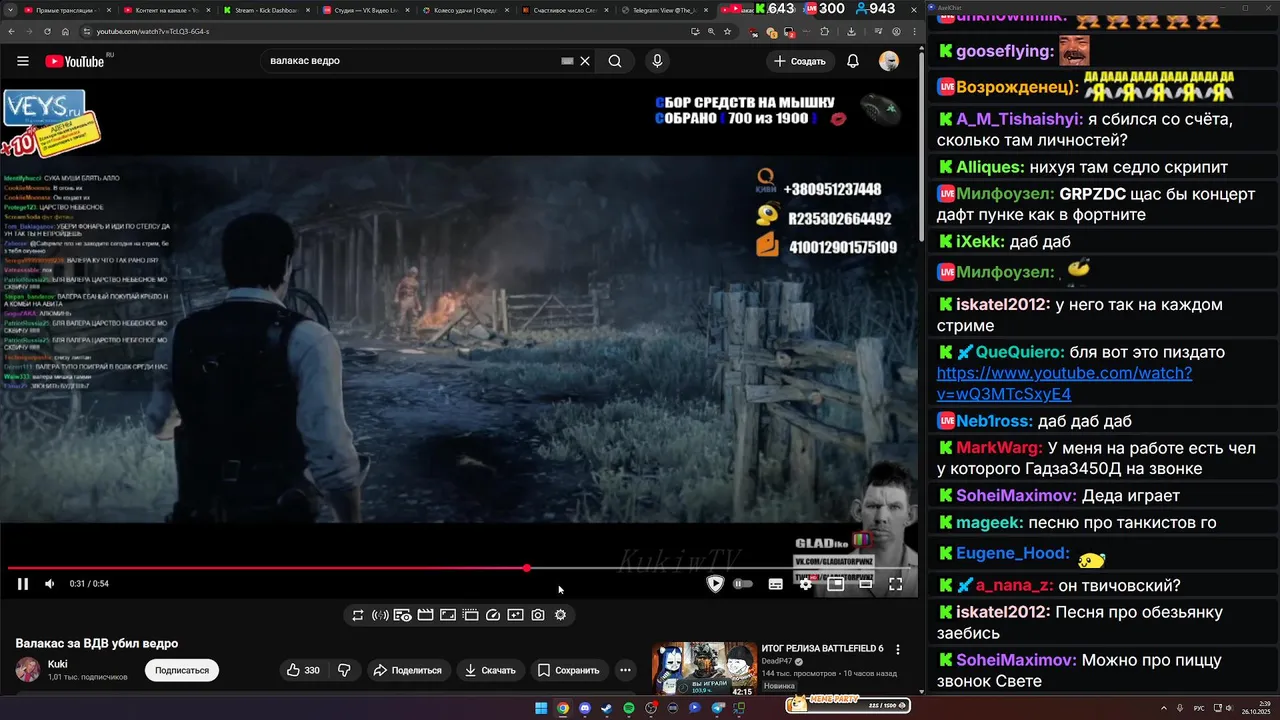Screen dimensions: 1280x720
Task: Click the shield play icon in the player
Action: click(x=715, y=584)
